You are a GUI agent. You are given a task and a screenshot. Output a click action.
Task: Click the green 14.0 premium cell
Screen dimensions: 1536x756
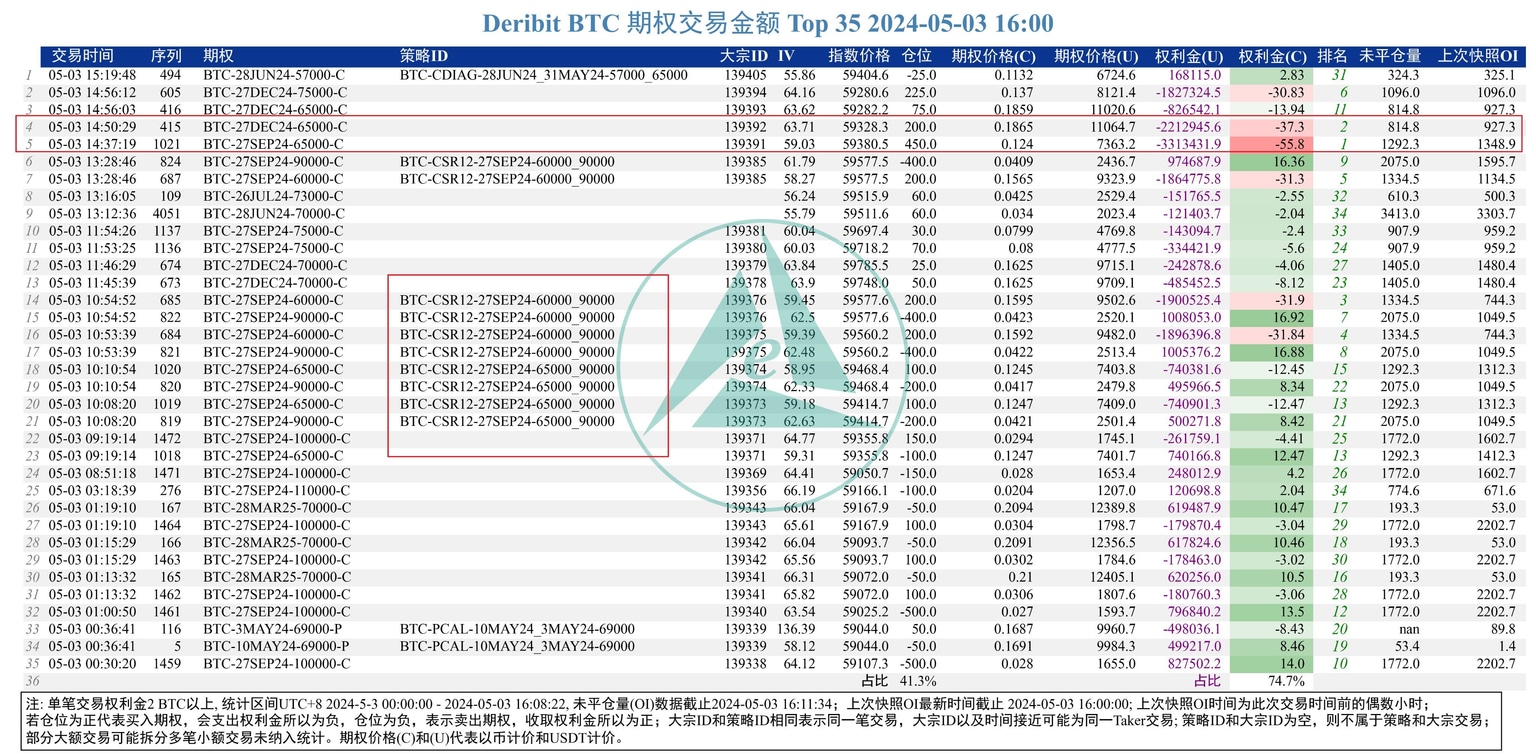pos(1269,663)
